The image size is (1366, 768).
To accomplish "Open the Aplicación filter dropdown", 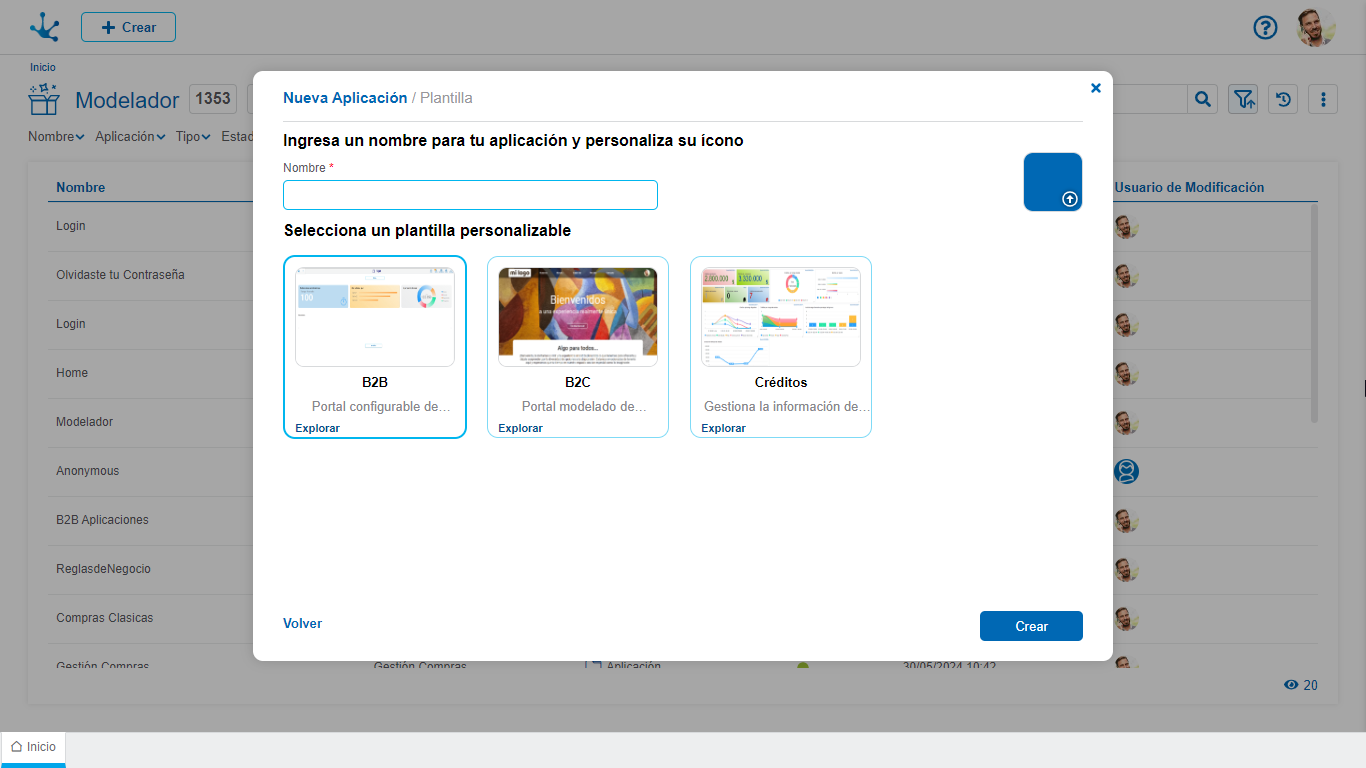I will click(130, 136).
